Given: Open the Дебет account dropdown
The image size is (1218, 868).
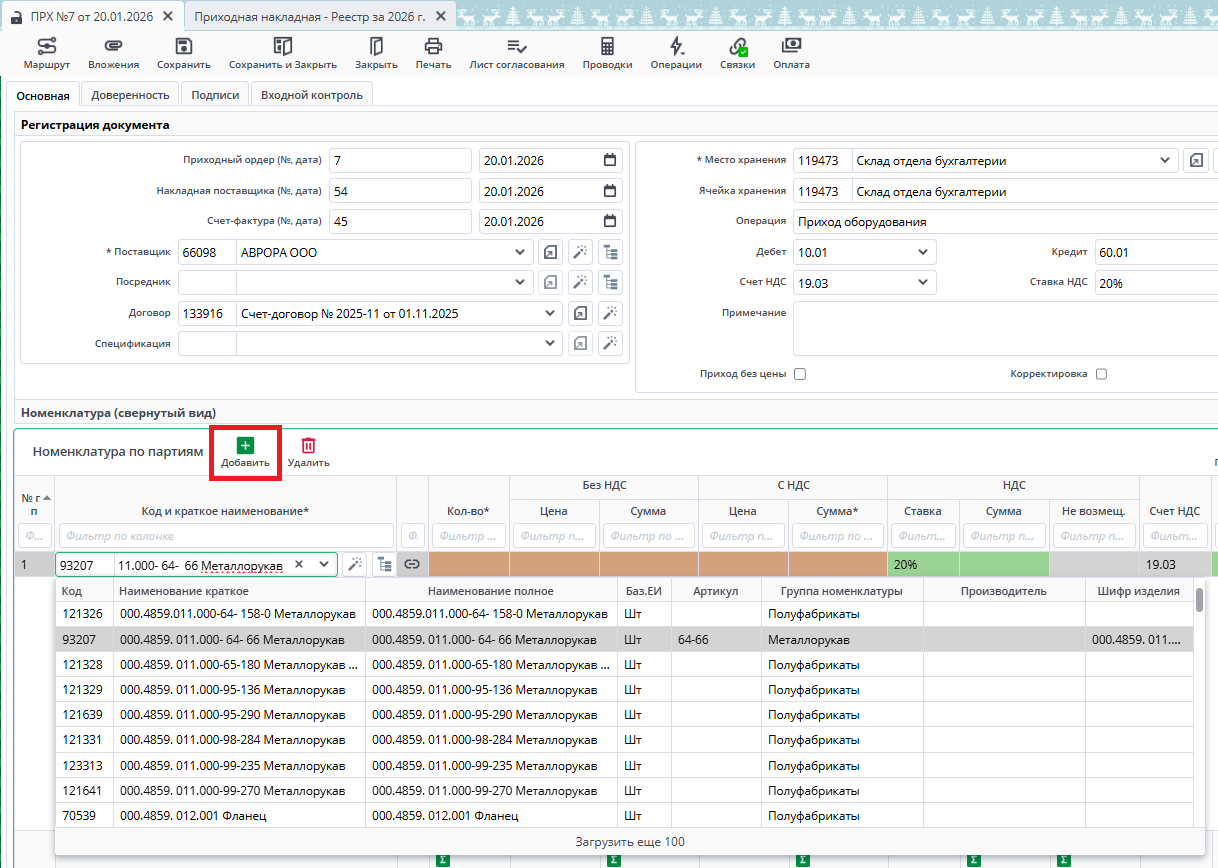Looking at the screenshot, I should (x=923, y=253).
